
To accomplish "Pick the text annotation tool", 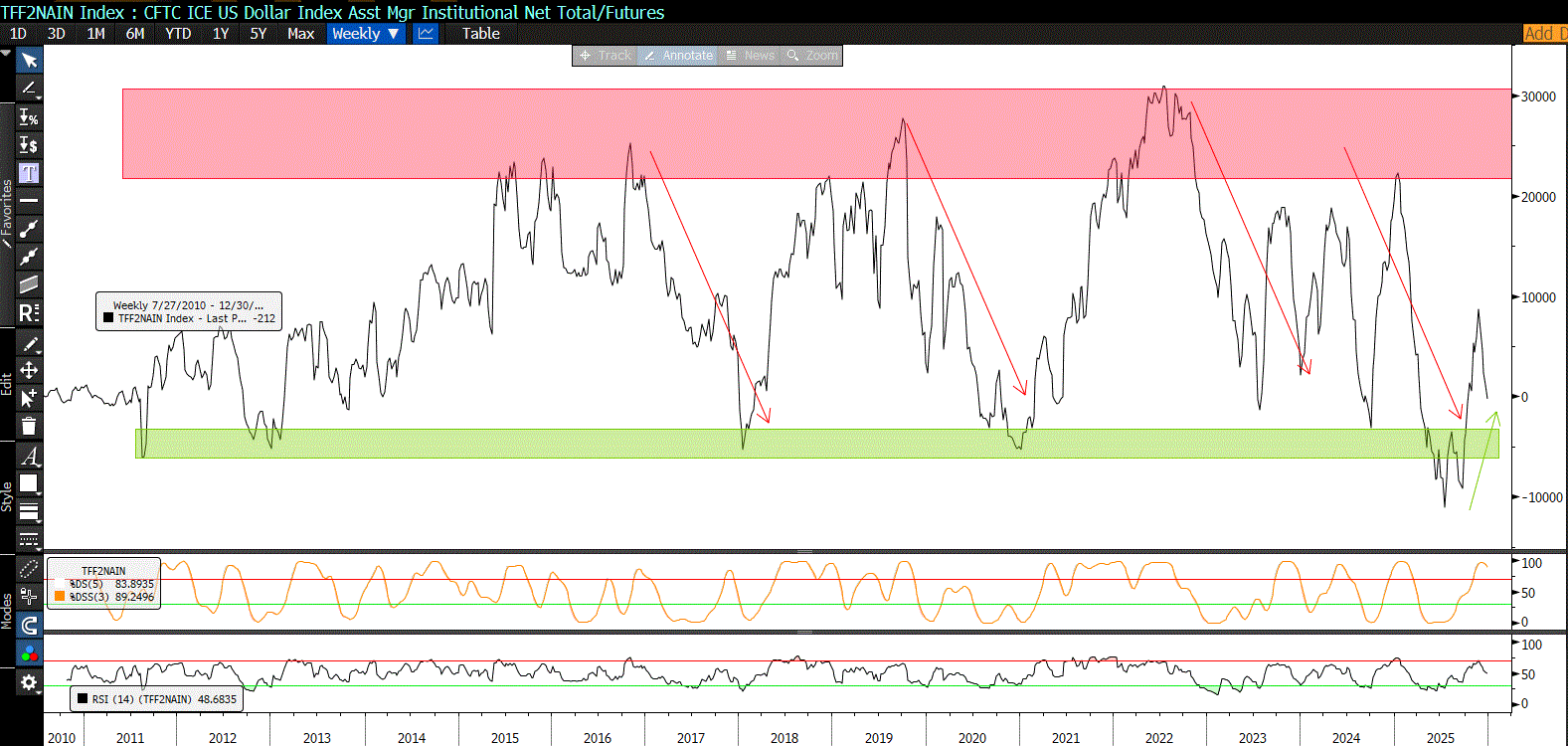I will tap(29, 173).
